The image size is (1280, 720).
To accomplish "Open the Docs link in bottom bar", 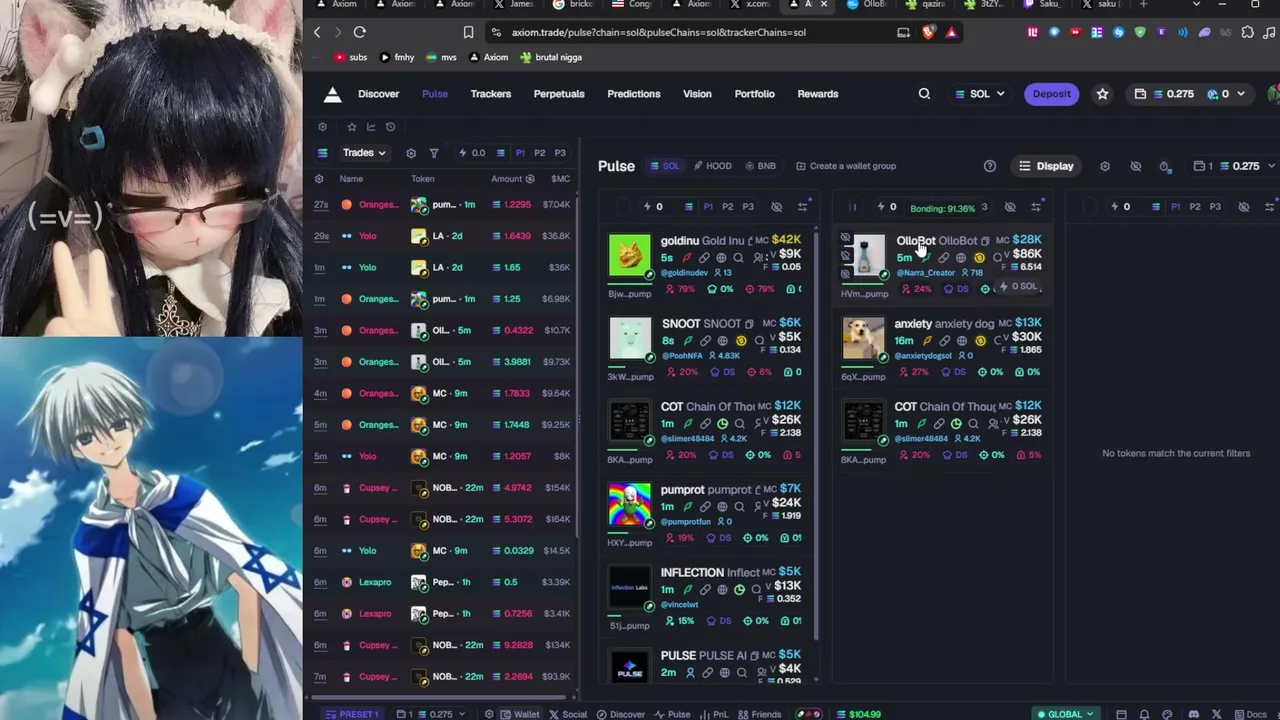I will click(1250, 714).
